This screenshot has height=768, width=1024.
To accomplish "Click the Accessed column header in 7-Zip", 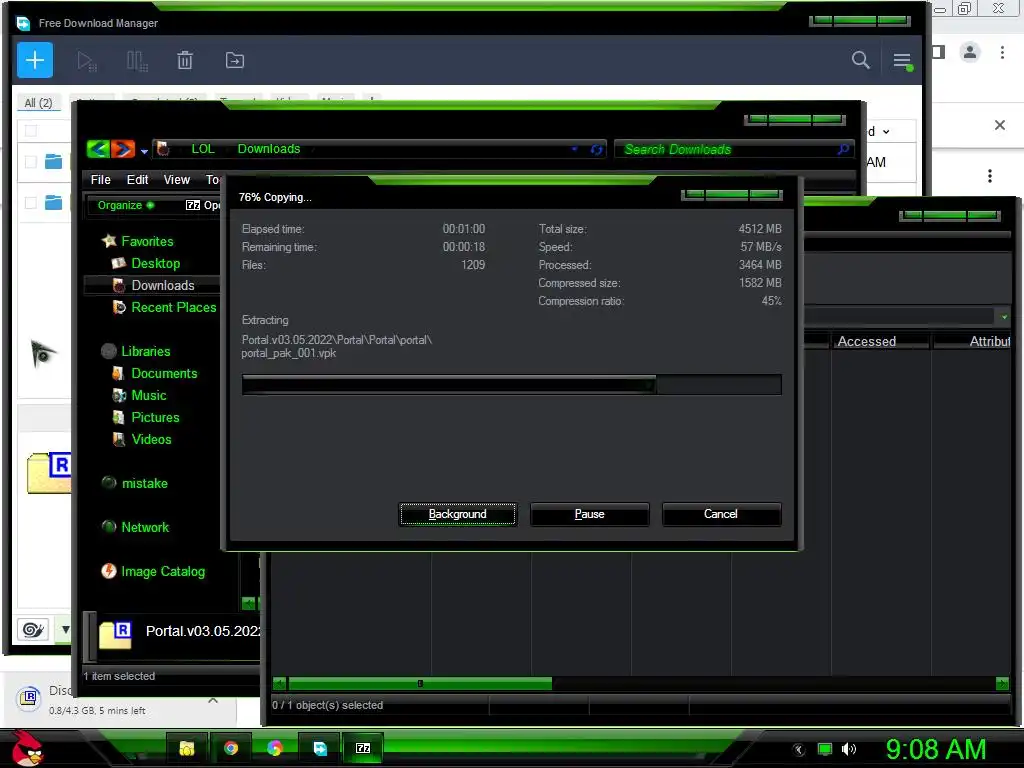I will (867, 341).
